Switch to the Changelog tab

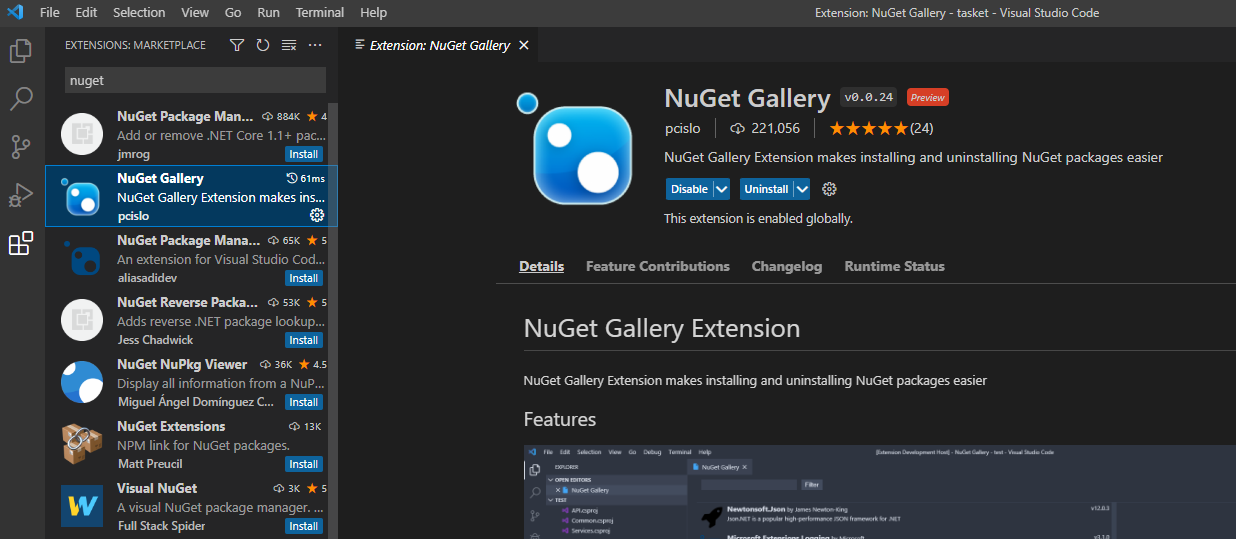tap(787, 266)
